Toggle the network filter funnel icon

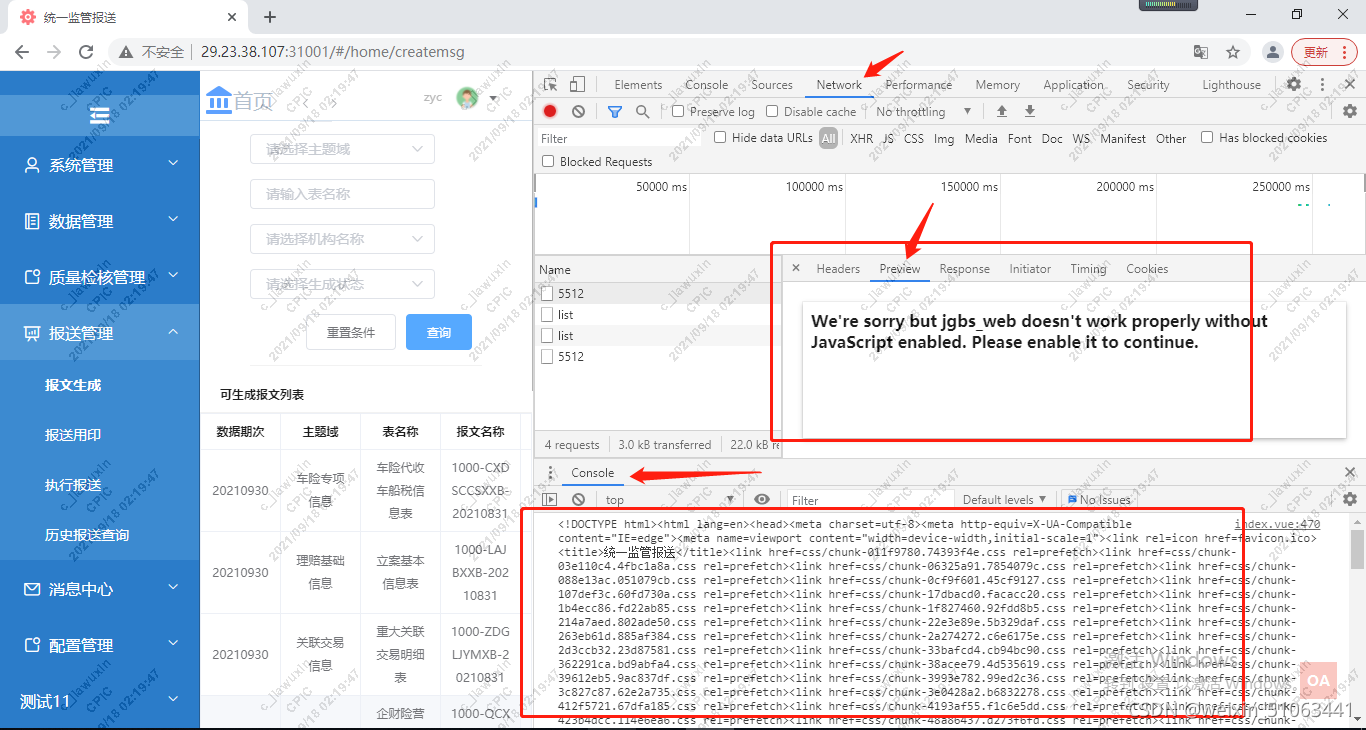pyautogui.click(x=614, y=111)
